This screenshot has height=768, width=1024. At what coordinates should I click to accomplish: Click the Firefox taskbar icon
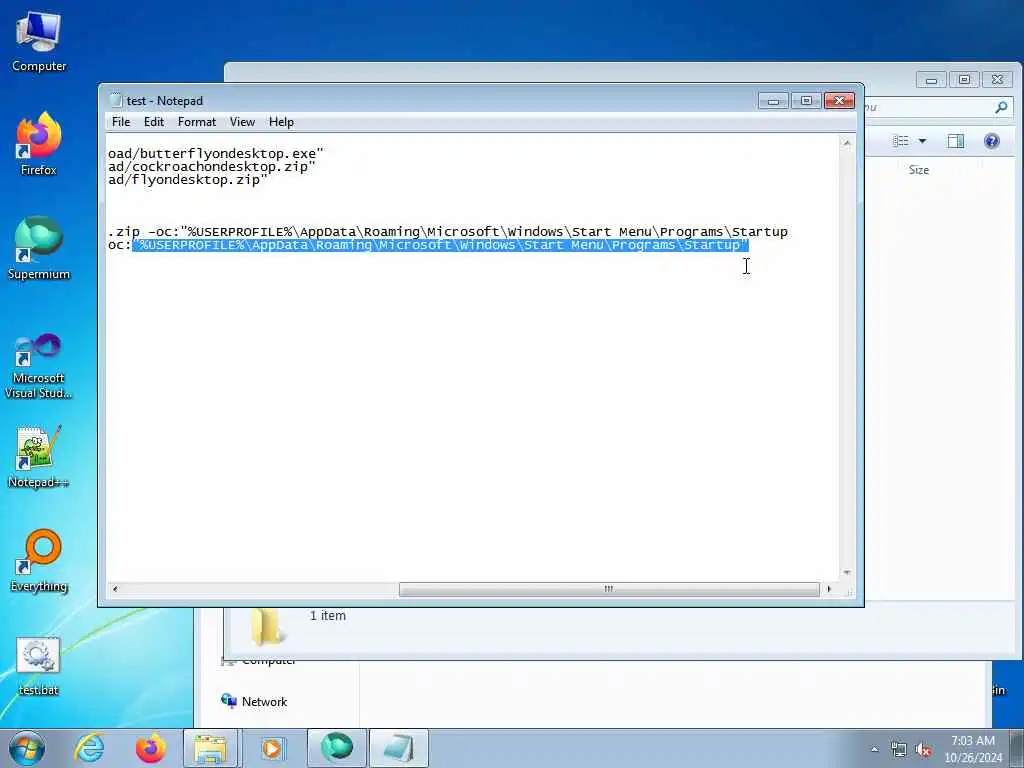tap(150, 748)
